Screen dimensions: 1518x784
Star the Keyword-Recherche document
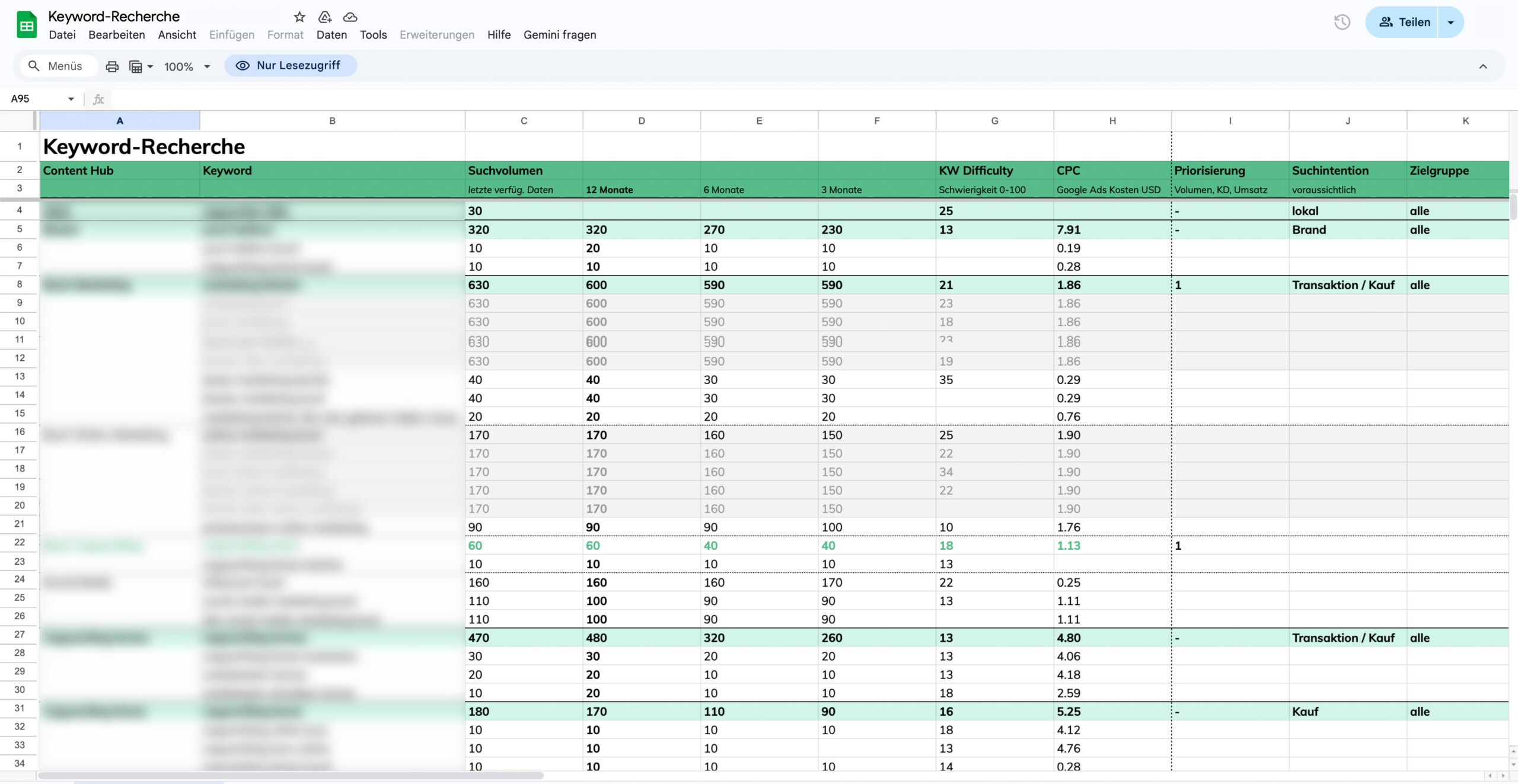click(299, 17)
